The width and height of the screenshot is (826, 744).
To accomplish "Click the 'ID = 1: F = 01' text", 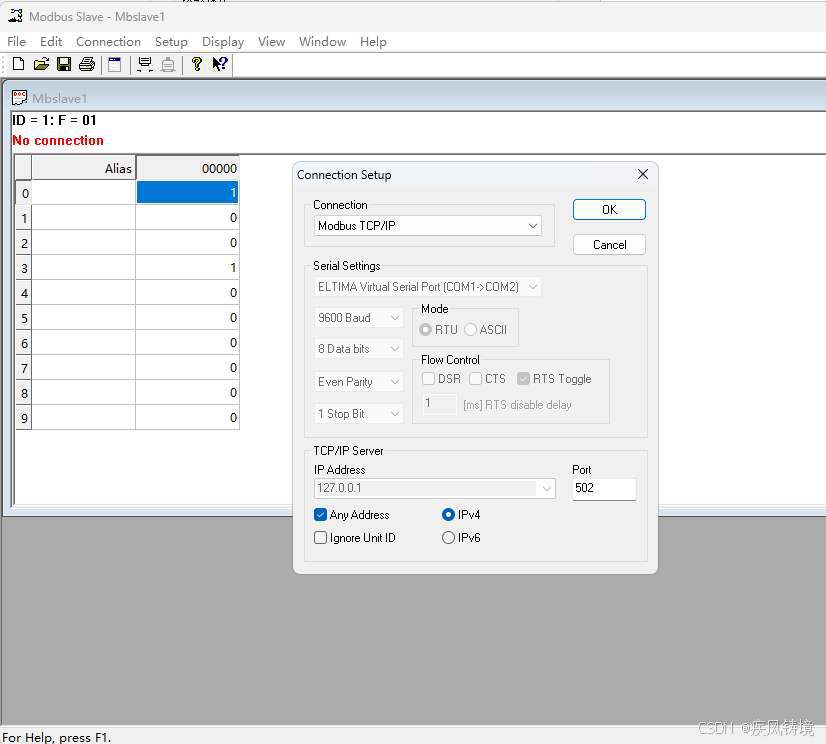I will point(54,120).
